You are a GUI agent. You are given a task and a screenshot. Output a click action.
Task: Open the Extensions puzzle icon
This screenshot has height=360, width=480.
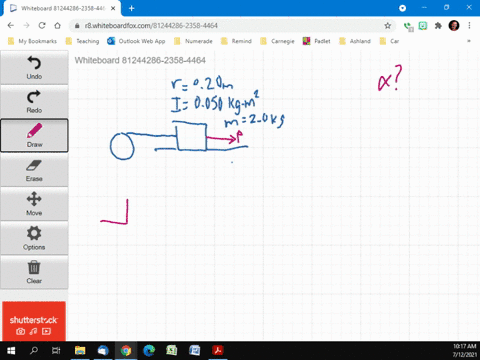click(x=438, y=25)
